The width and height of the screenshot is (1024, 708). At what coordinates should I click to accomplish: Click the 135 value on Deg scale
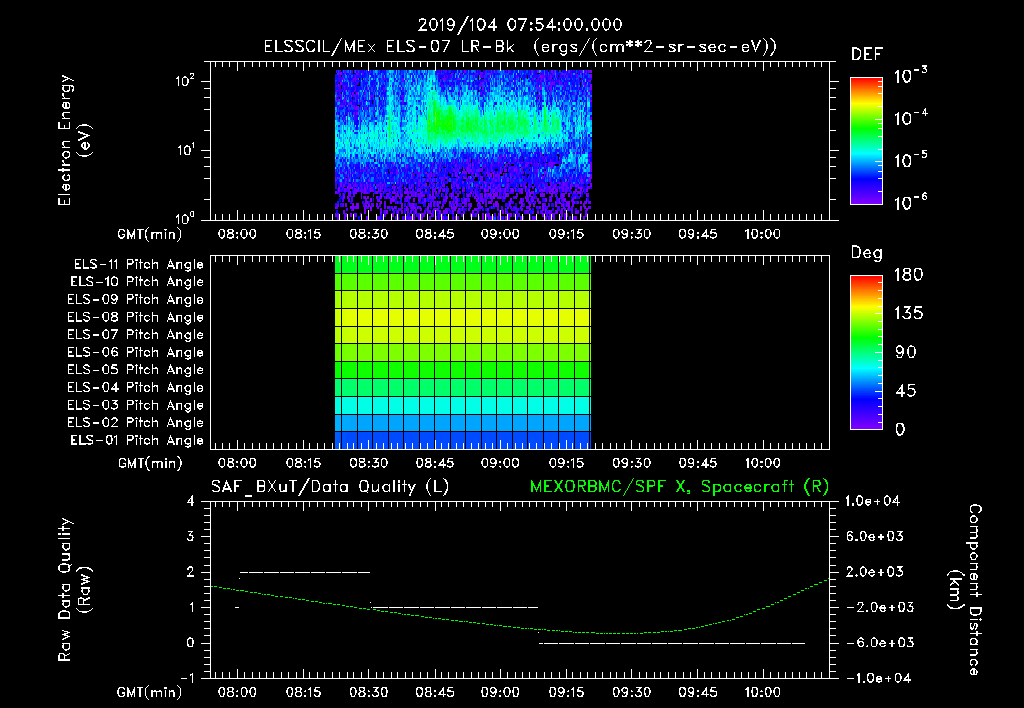908,314
